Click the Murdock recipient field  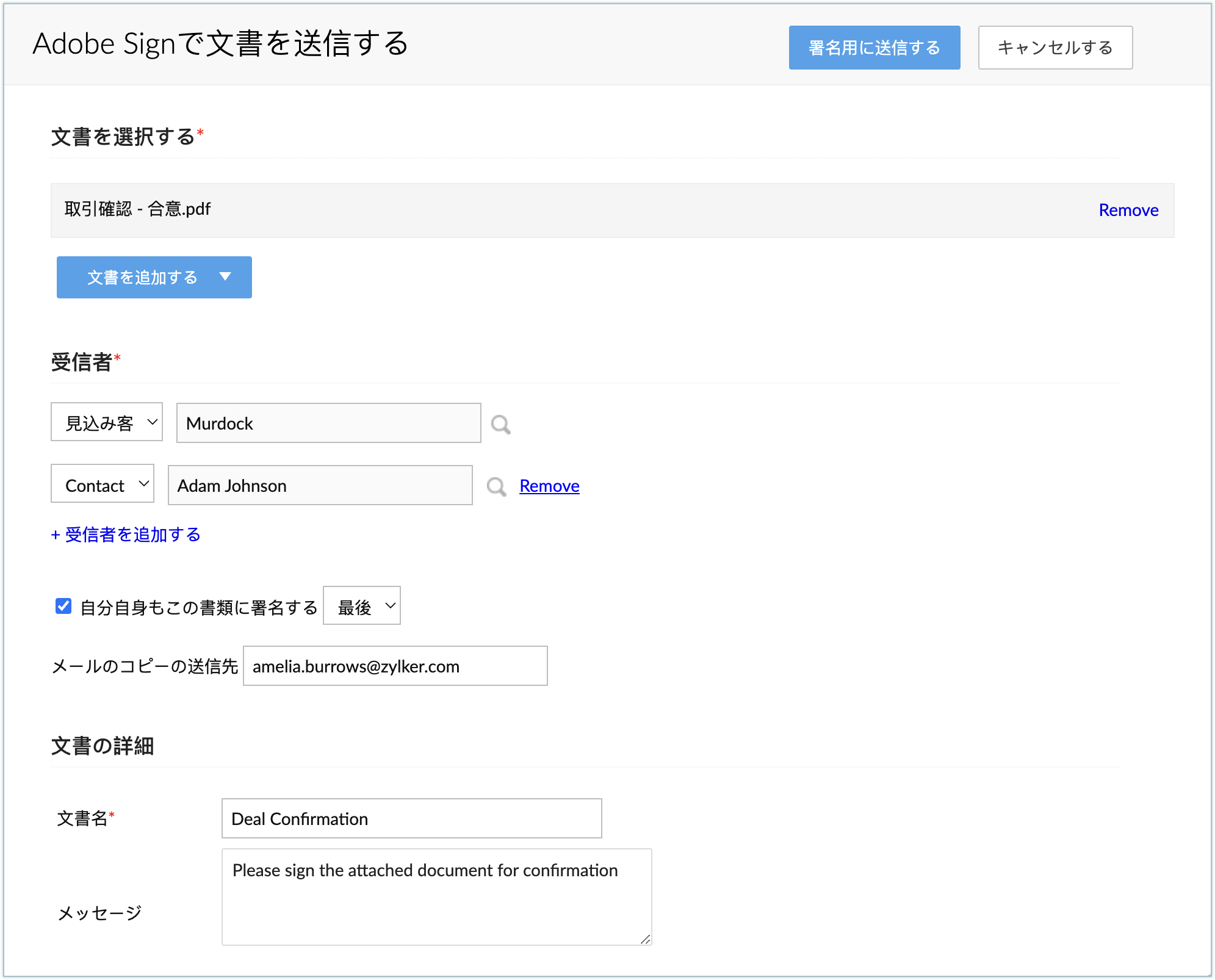click(329, 423)
